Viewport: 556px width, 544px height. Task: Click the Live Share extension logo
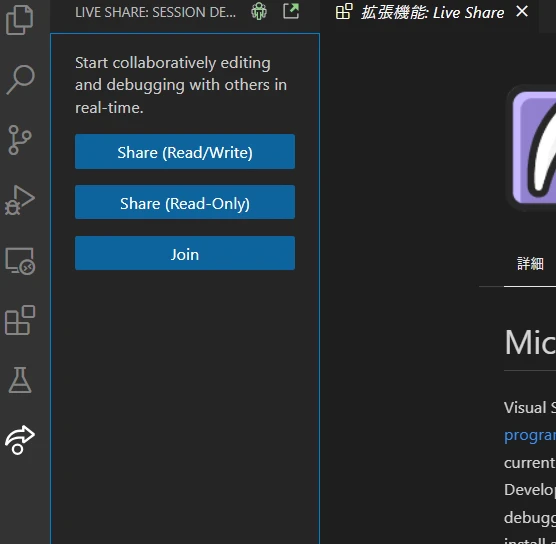point(532,148)
